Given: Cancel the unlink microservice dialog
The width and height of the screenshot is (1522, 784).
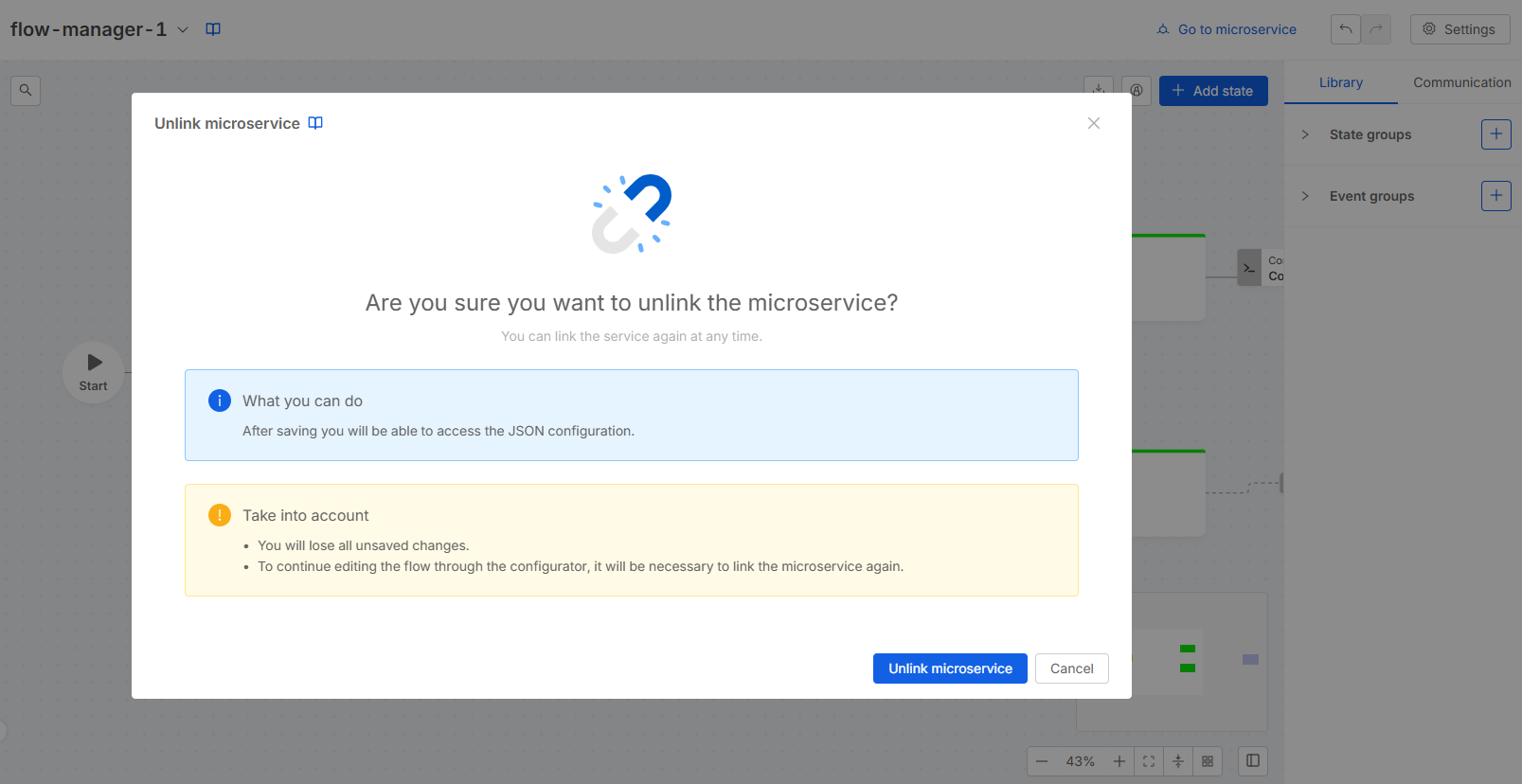Looking at the screenshot, I should tap(1071, 668).
